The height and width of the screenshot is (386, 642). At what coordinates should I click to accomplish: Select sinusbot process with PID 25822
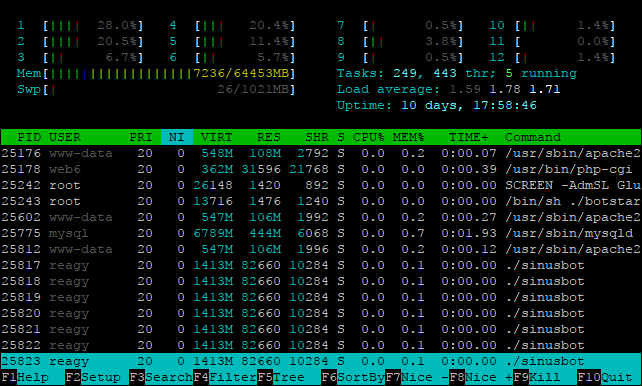(x=321, y=345)
